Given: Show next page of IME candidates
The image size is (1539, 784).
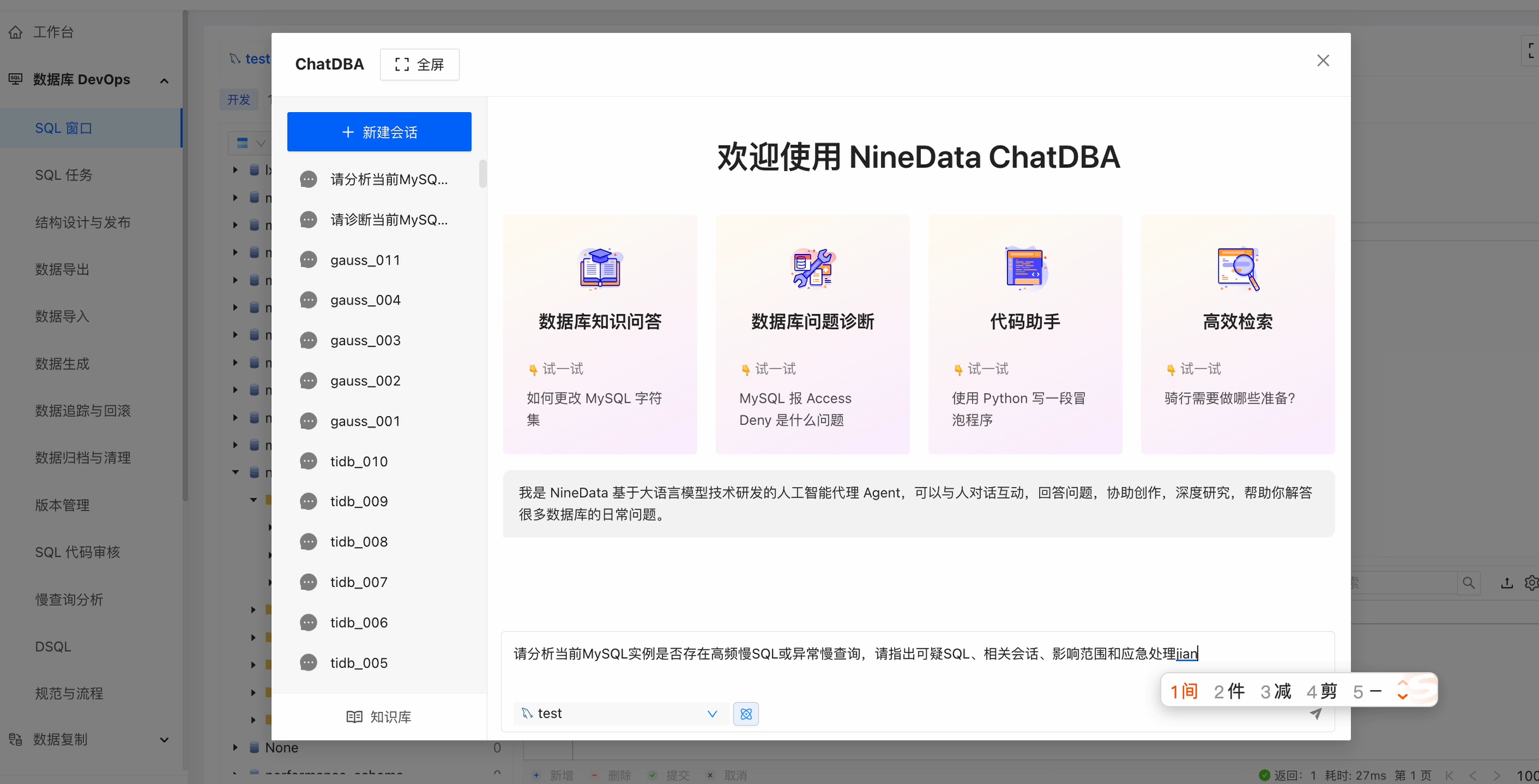Looking at the screenshot, I should [1402, 697].
